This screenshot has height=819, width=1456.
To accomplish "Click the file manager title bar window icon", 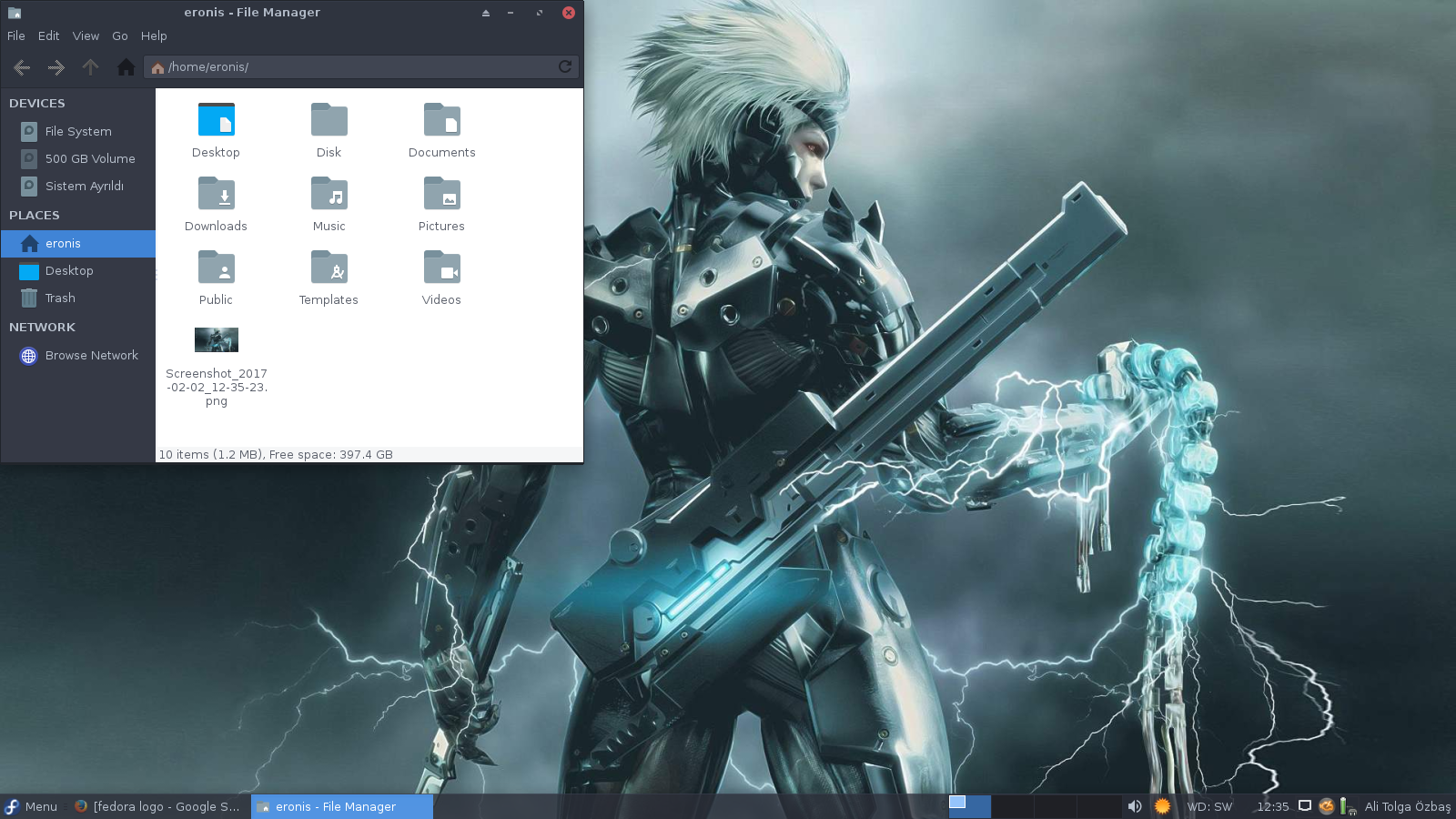I will pyautogui.click(x=15, y=13).
